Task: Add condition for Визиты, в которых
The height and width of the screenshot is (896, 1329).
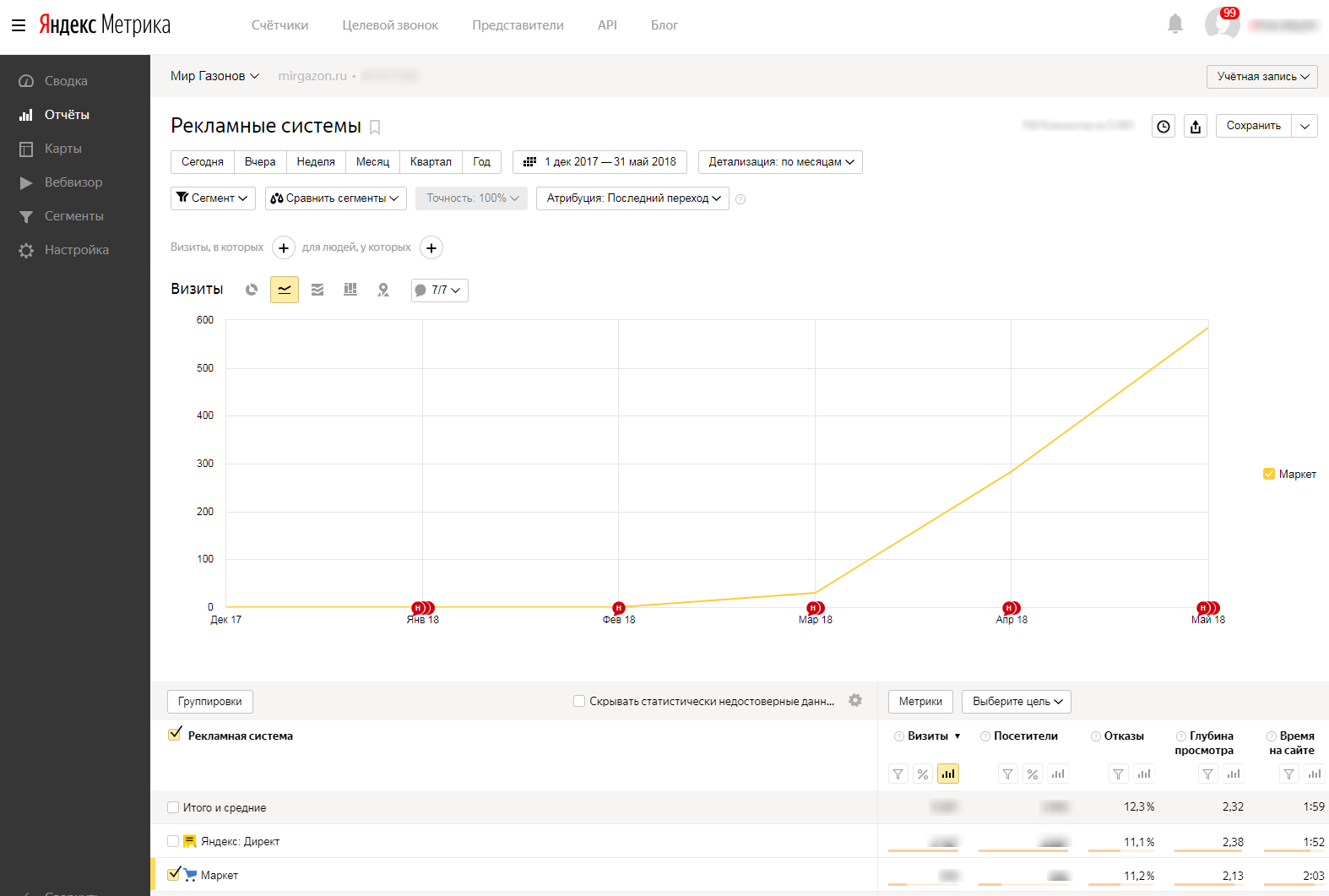Action: [284, 247]
